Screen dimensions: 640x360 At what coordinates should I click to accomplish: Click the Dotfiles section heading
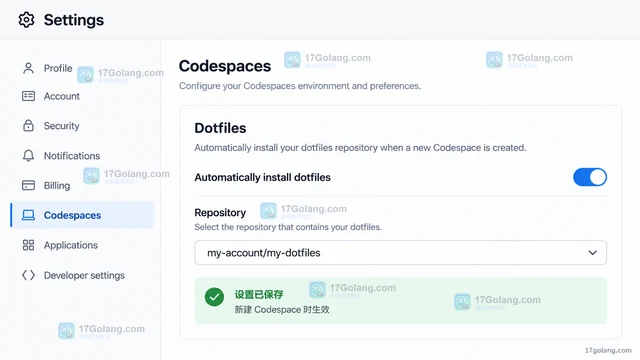tap(220, 128)
